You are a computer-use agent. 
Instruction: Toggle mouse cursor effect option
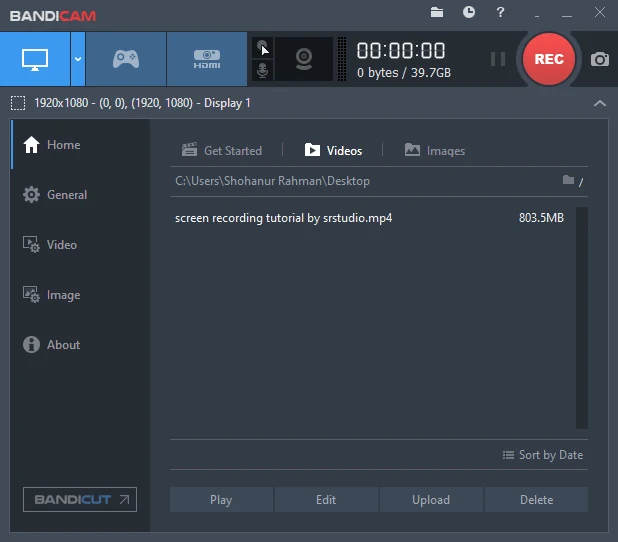262,48
